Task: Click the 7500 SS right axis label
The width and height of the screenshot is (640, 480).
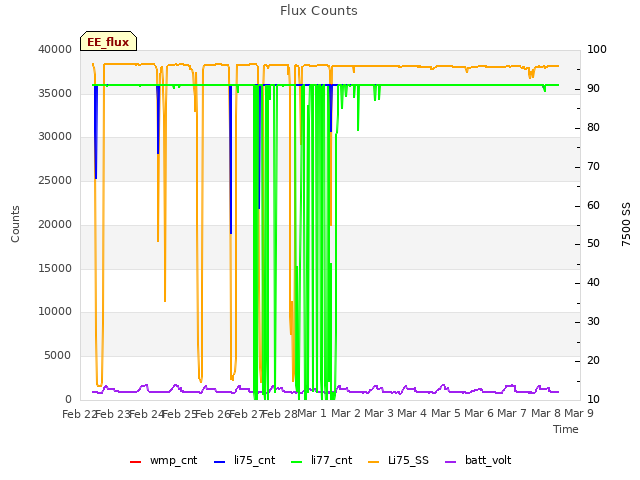Action: 626,224
